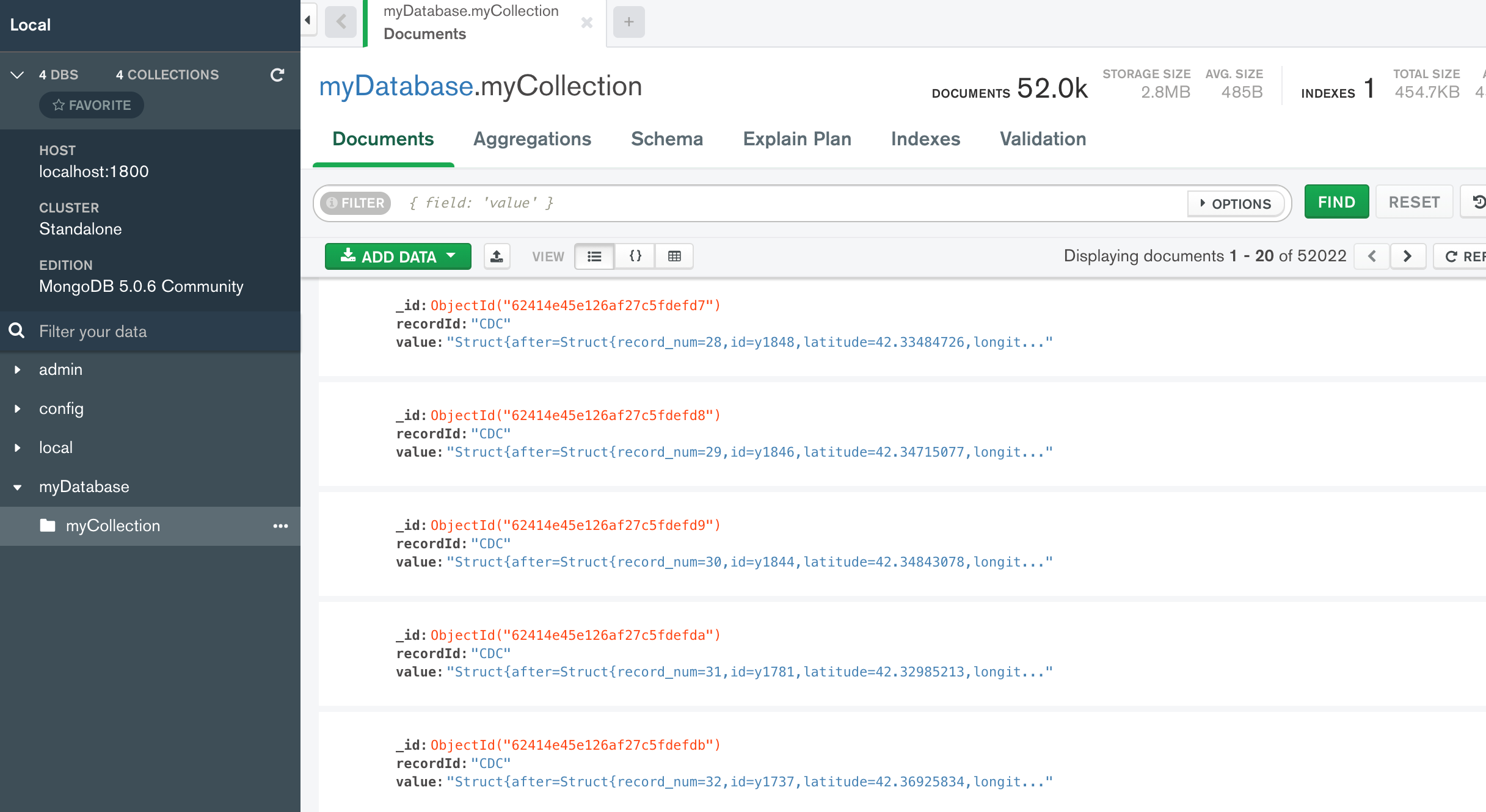Go to next page of documents
Viewport: 1486px width, 812px height.
(x=1407, y=256)
